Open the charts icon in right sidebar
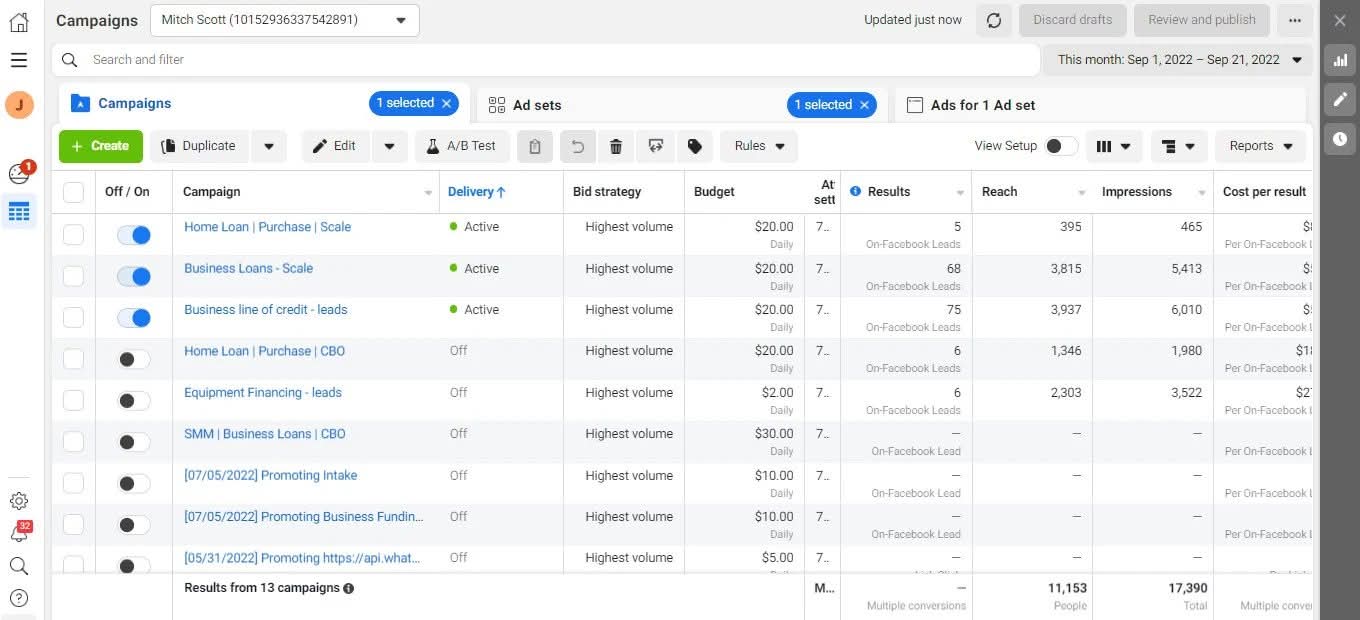The width and height of the screenshot is (1360, 620). (1340, 60)
